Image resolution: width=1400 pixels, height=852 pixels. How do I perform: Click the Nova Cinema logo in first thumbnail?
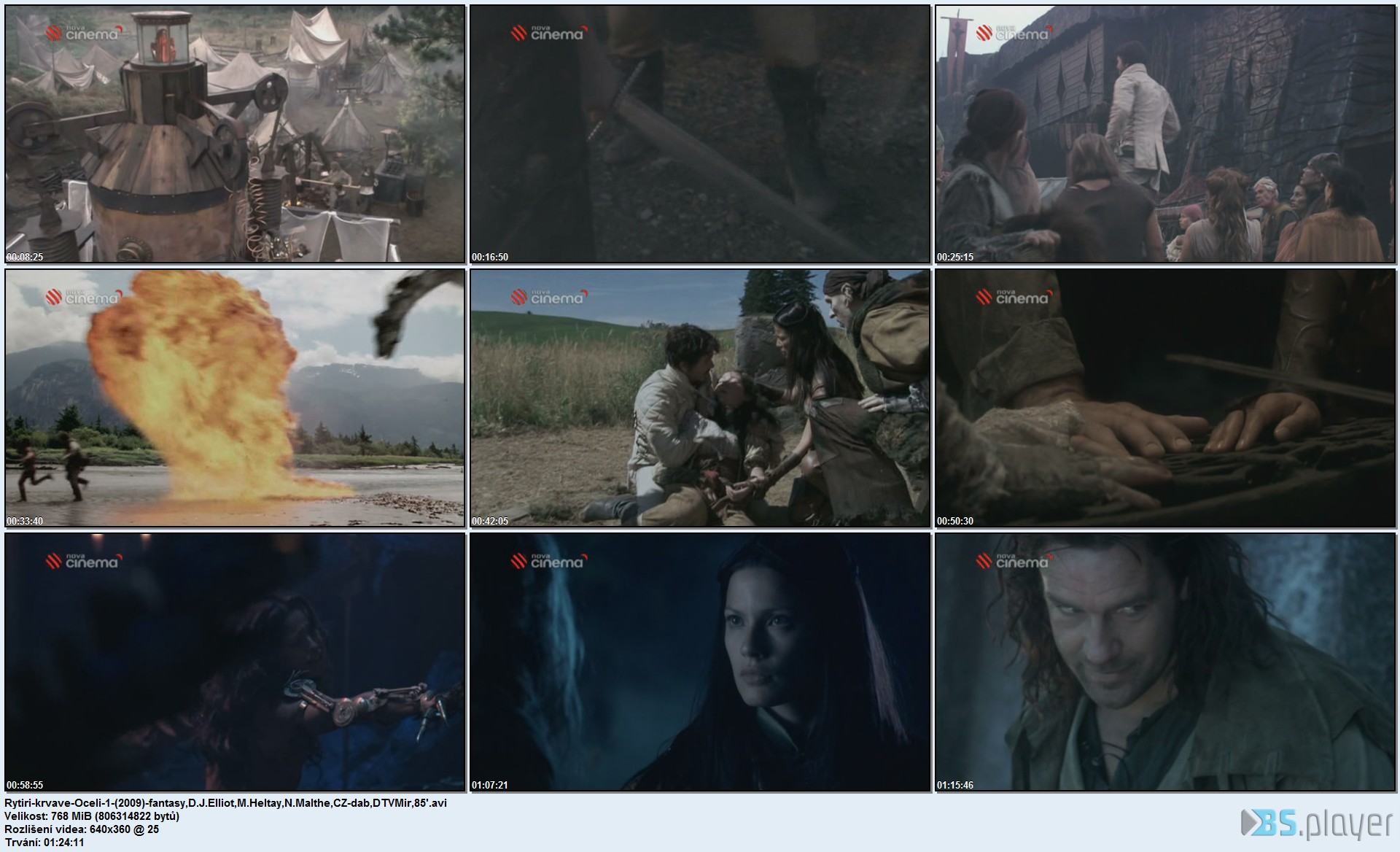(82, 33)
